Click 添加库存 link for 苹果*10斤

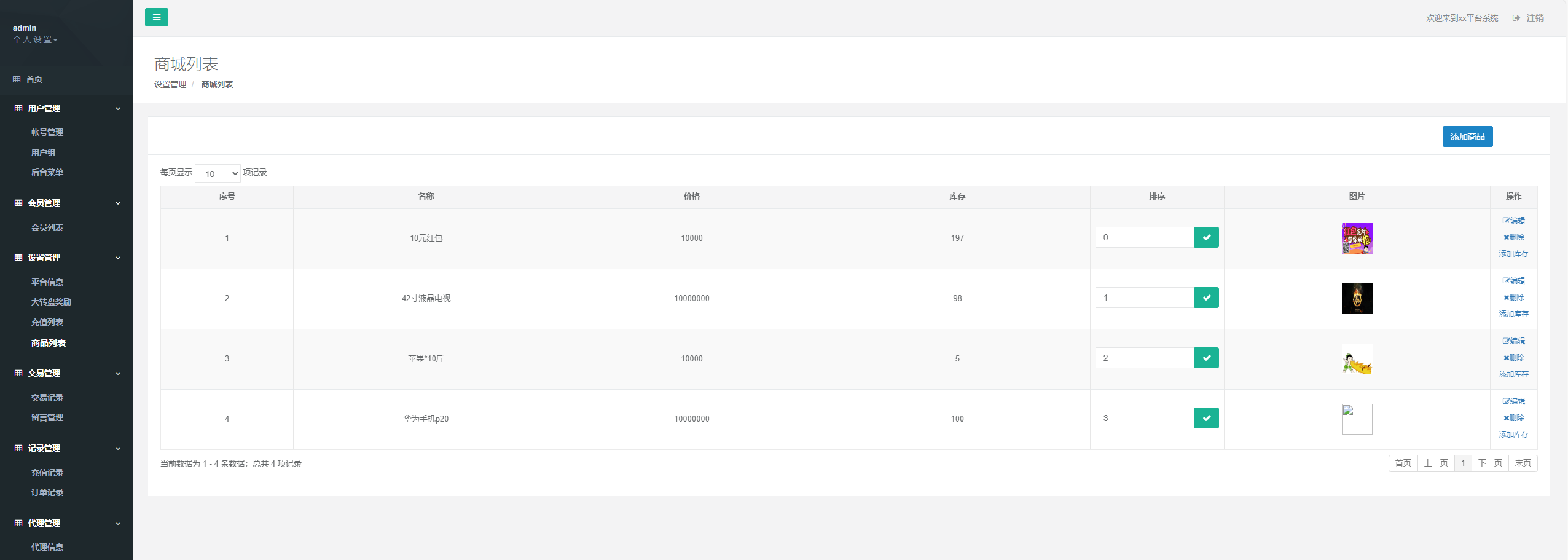coord(1513,374)
